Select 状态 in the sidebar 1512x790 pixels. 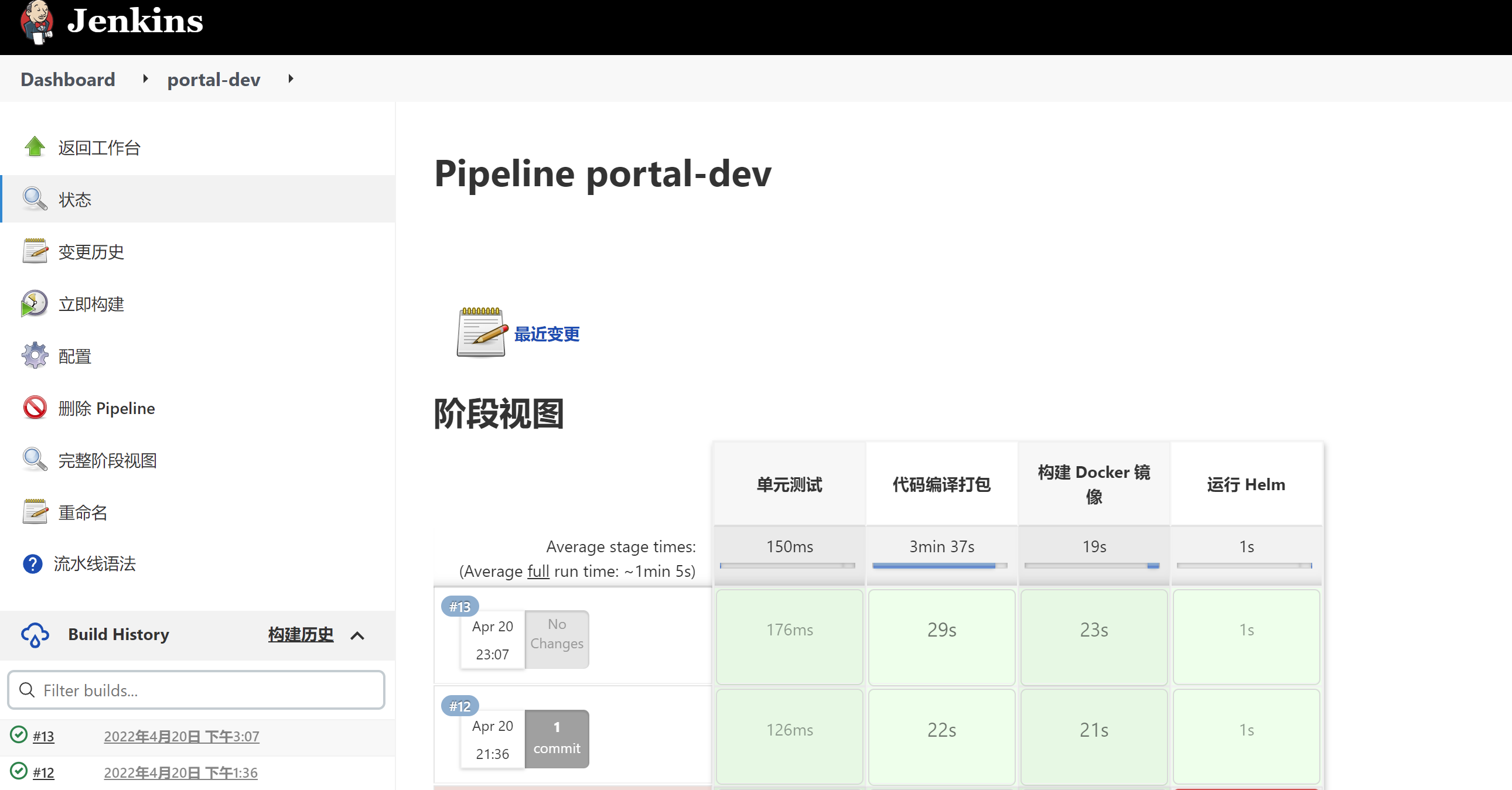[x=75, y=200]
